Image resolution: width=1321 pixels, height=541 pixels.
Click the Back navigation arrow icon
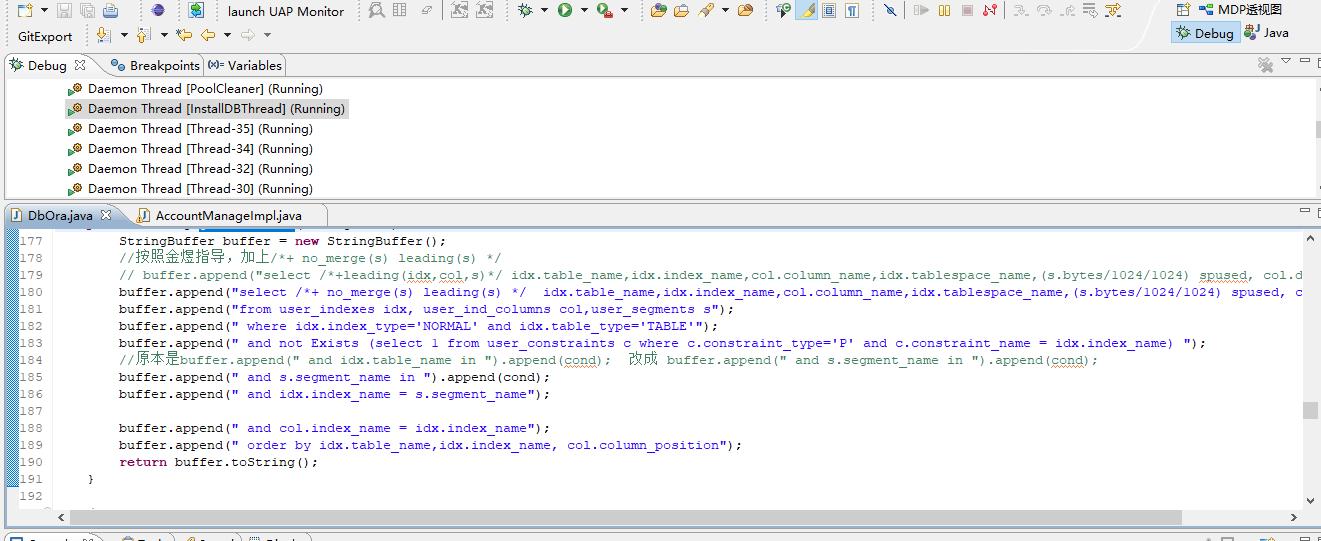click(208, 35)
